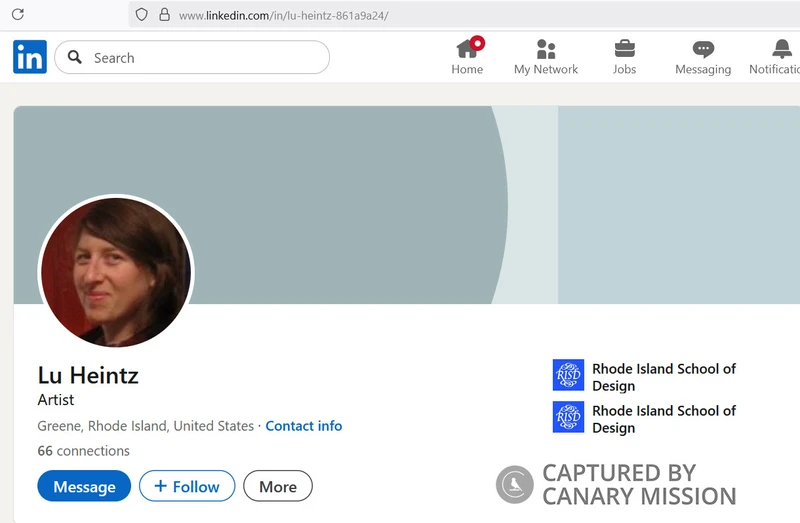Open Messaging chat bubble icon
The width and height of the screenshot is (800, 523).
point(703,49)
